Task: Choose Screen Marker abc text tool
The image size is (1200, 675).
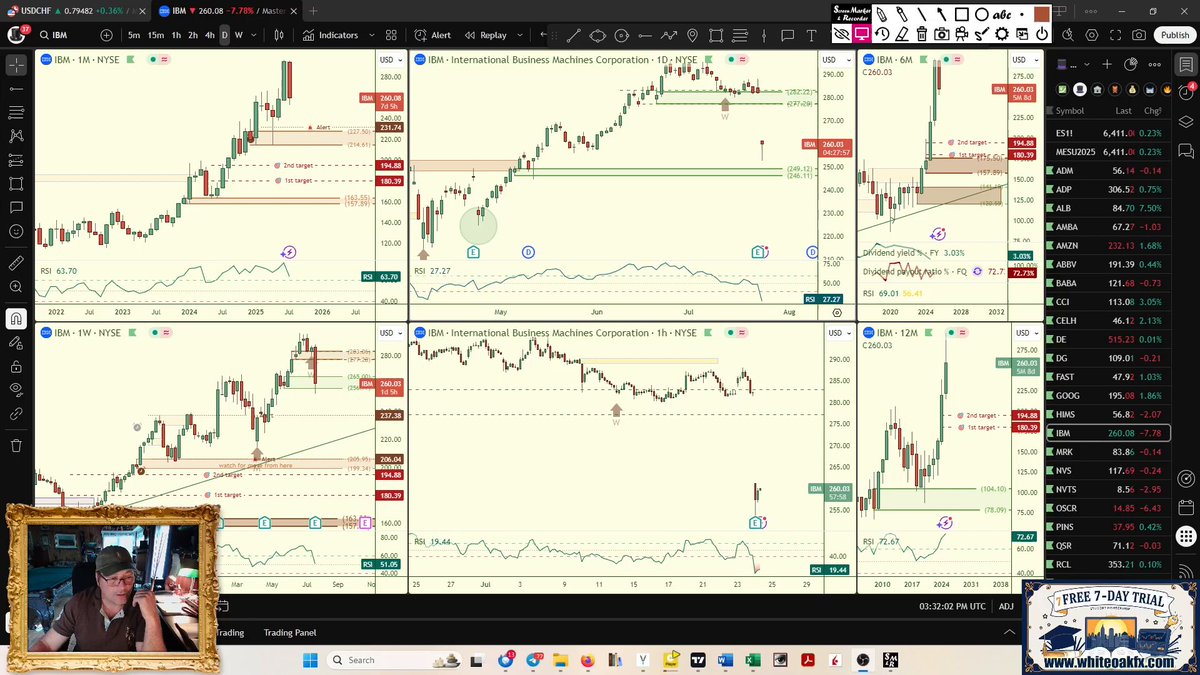Action: tap(1002, 15)
